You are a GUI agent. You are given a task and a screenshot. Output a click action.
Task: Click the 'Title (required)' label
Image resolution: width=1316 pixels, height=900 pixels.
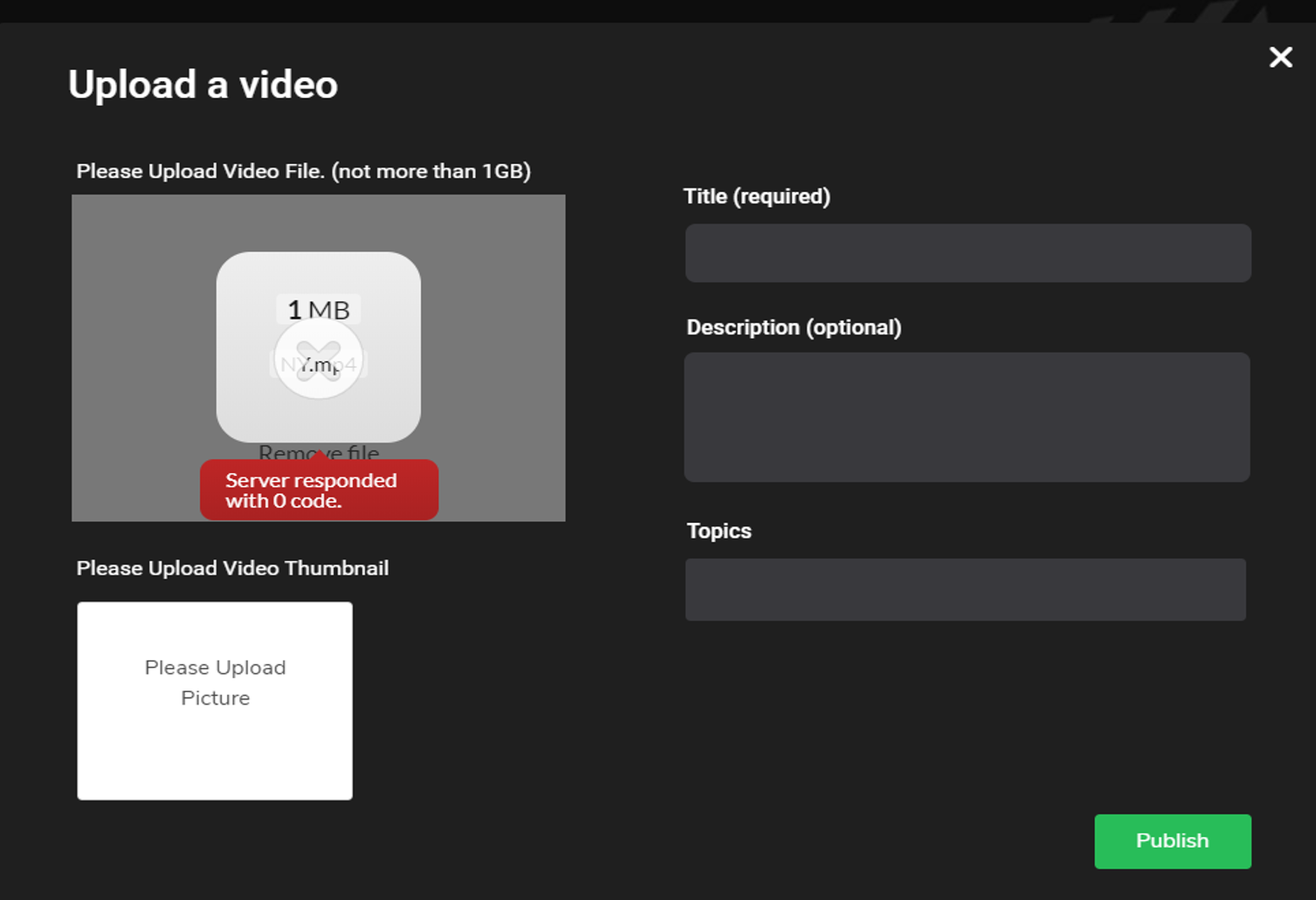click(x=756, y=196)
